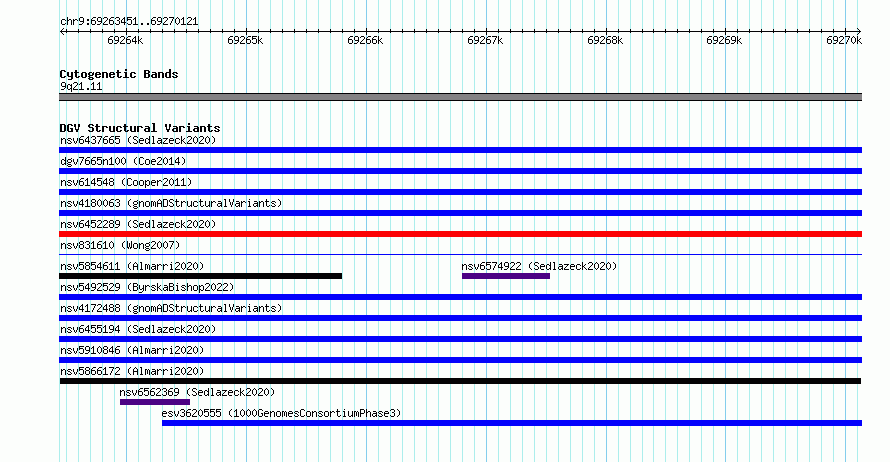Click the blue bar for nsv5492529
Viewport: 890px width, 462px height.
click(460, 297)
